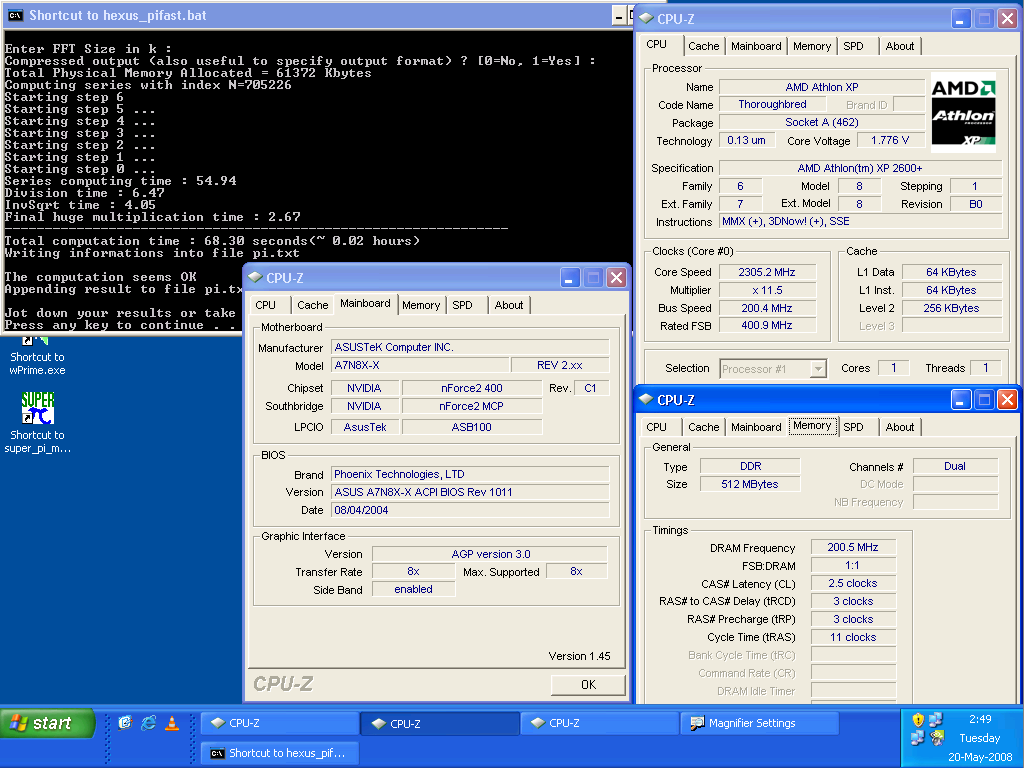This screenshot has height=768, width=1024.
Task: Click the BIOS Date value 08/04/2004
Action: (470, 510)
